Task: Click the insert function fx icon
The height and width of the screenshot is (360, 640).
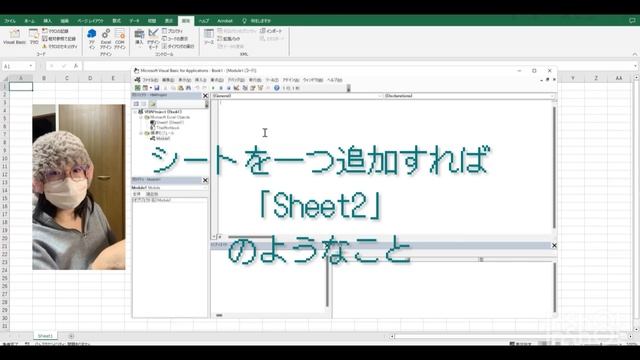Action: [76, 66]
